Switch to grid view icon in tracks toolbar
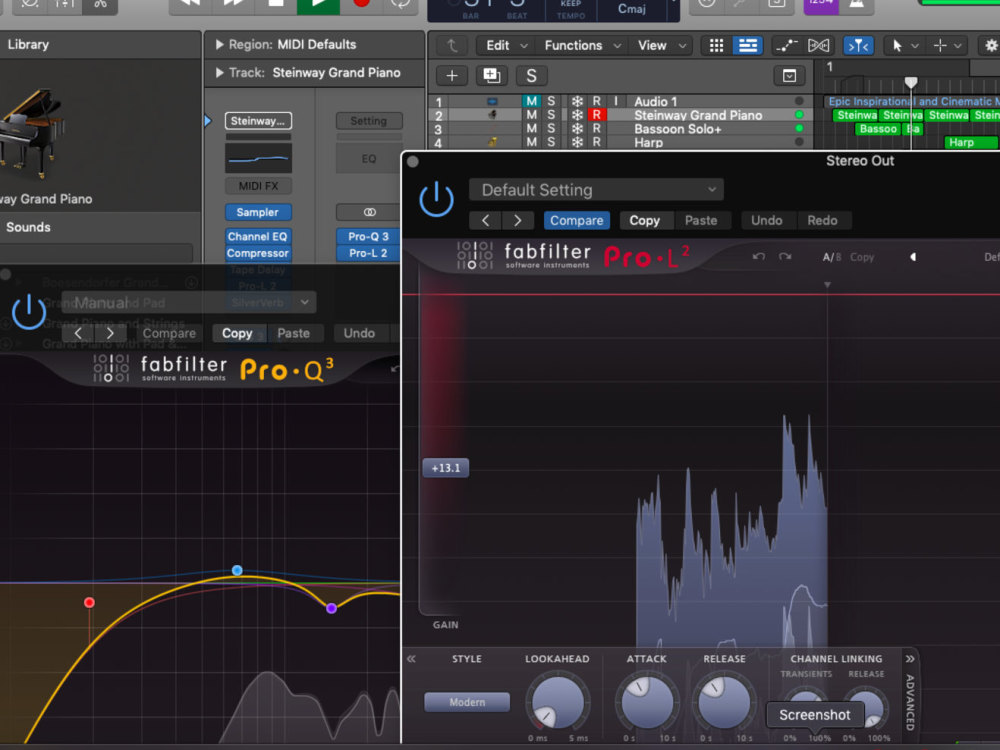This screenshot has width=1000, height=750. tap(716, 45)
